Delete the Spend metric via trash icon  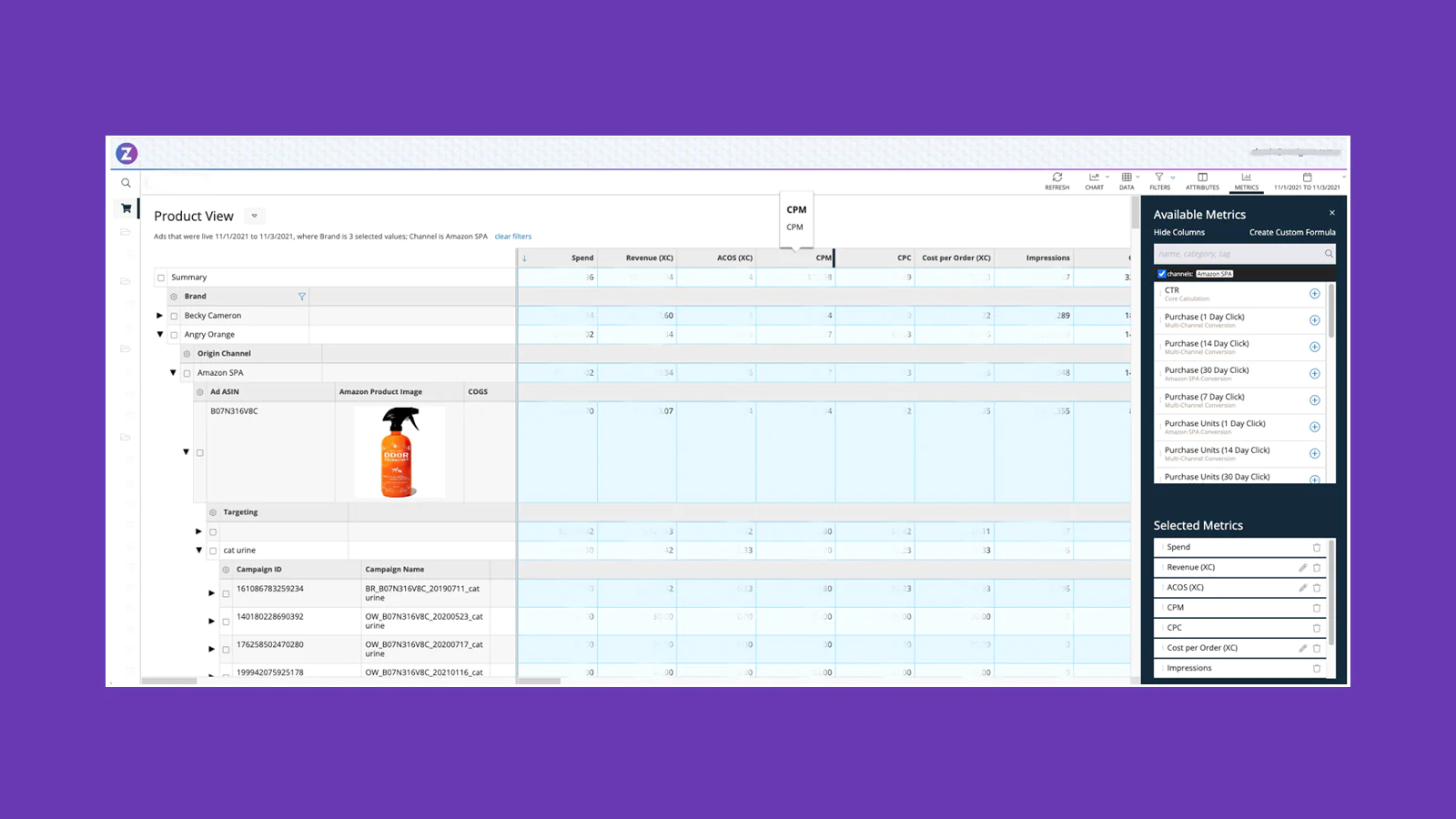click(x=1316, y=548)
